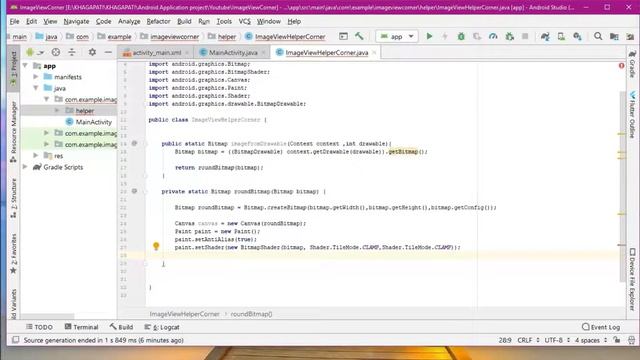This screenshot has height=360, width=640.
Task: Click the Stop square icon in toolbar
Action: (x=525, y=36)
